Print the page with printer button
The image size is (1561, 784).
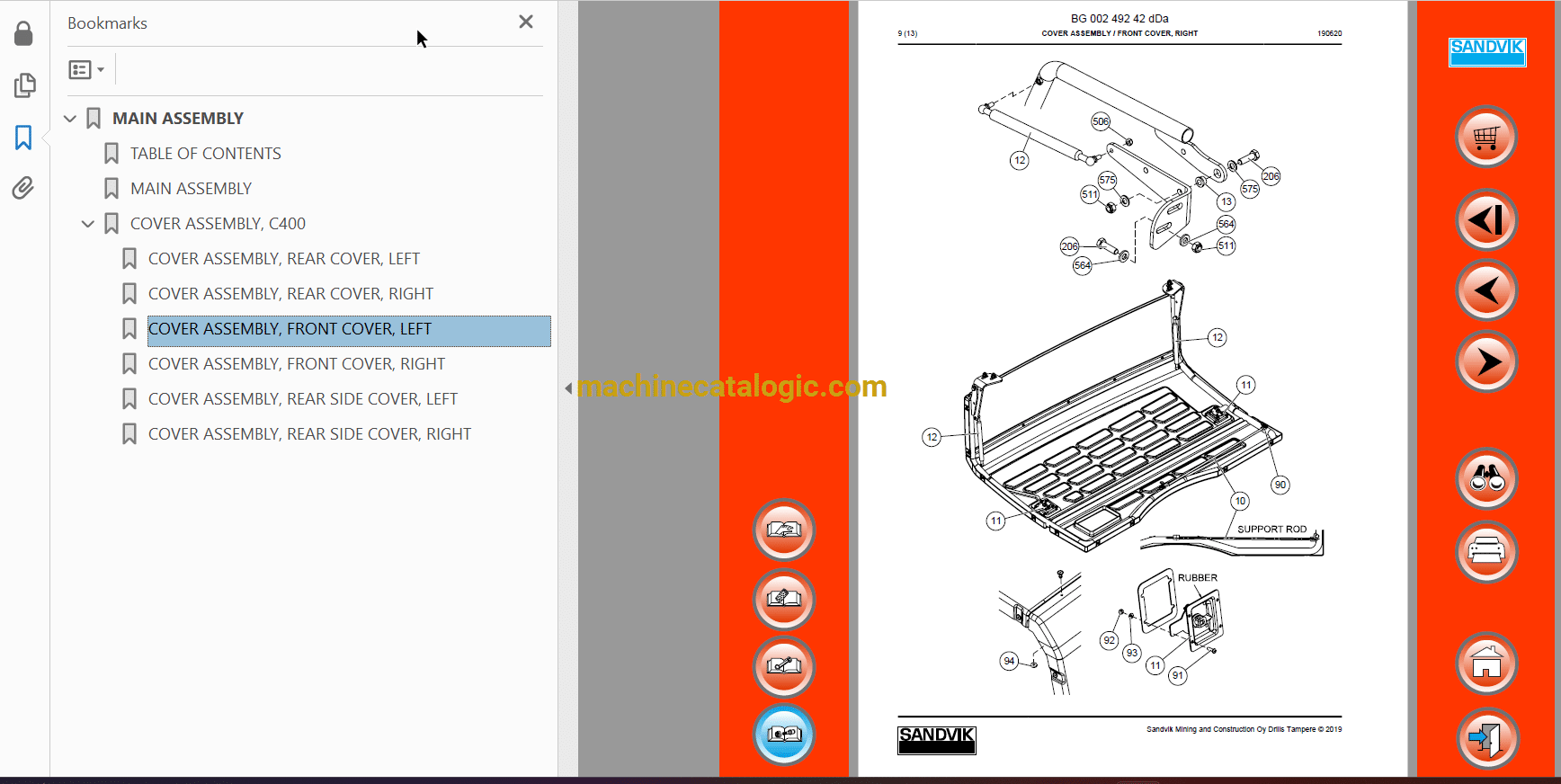pyautogui.click(x=1486, y=551)
